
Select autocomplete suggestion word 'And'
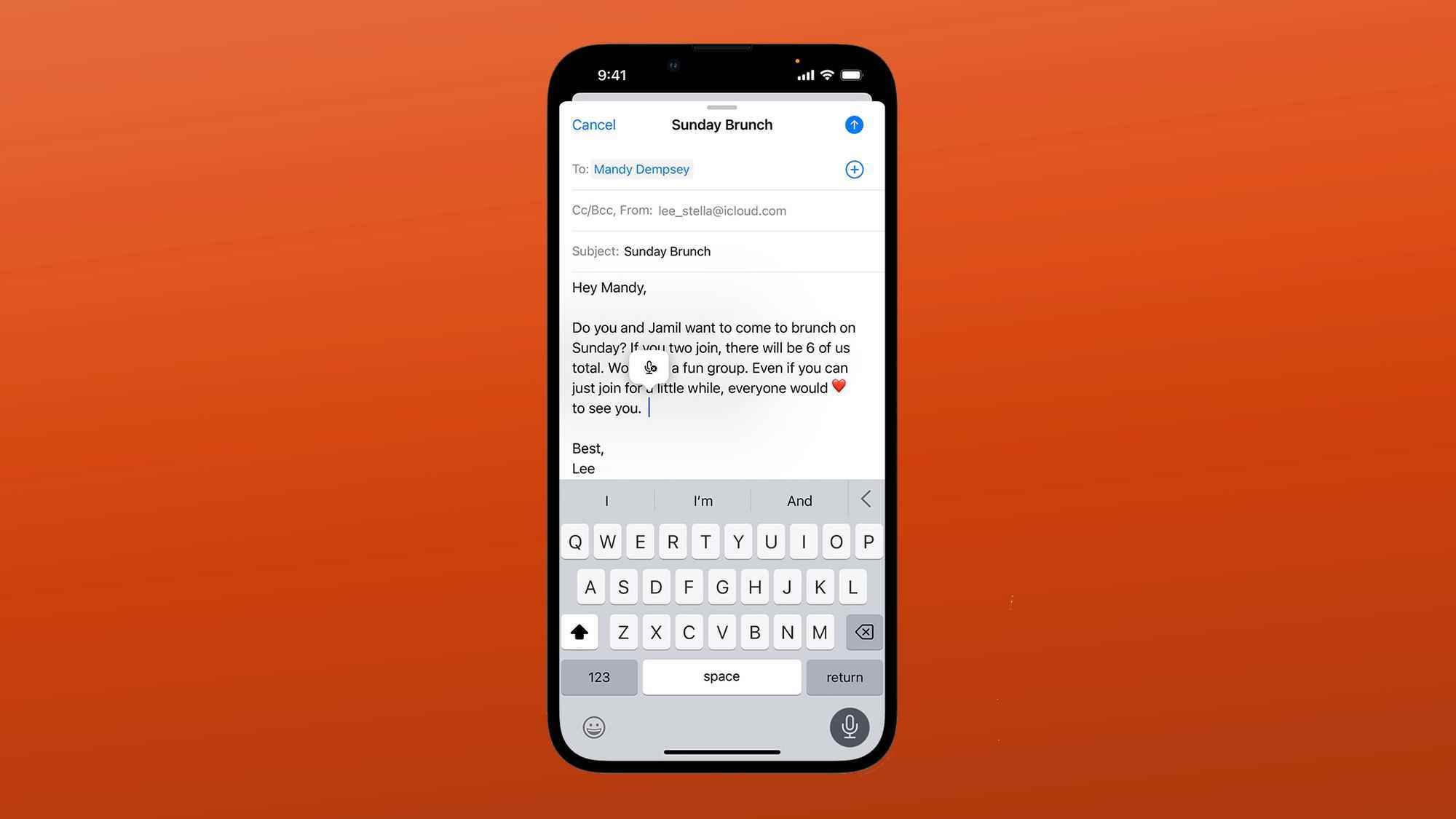coord(799,501)
